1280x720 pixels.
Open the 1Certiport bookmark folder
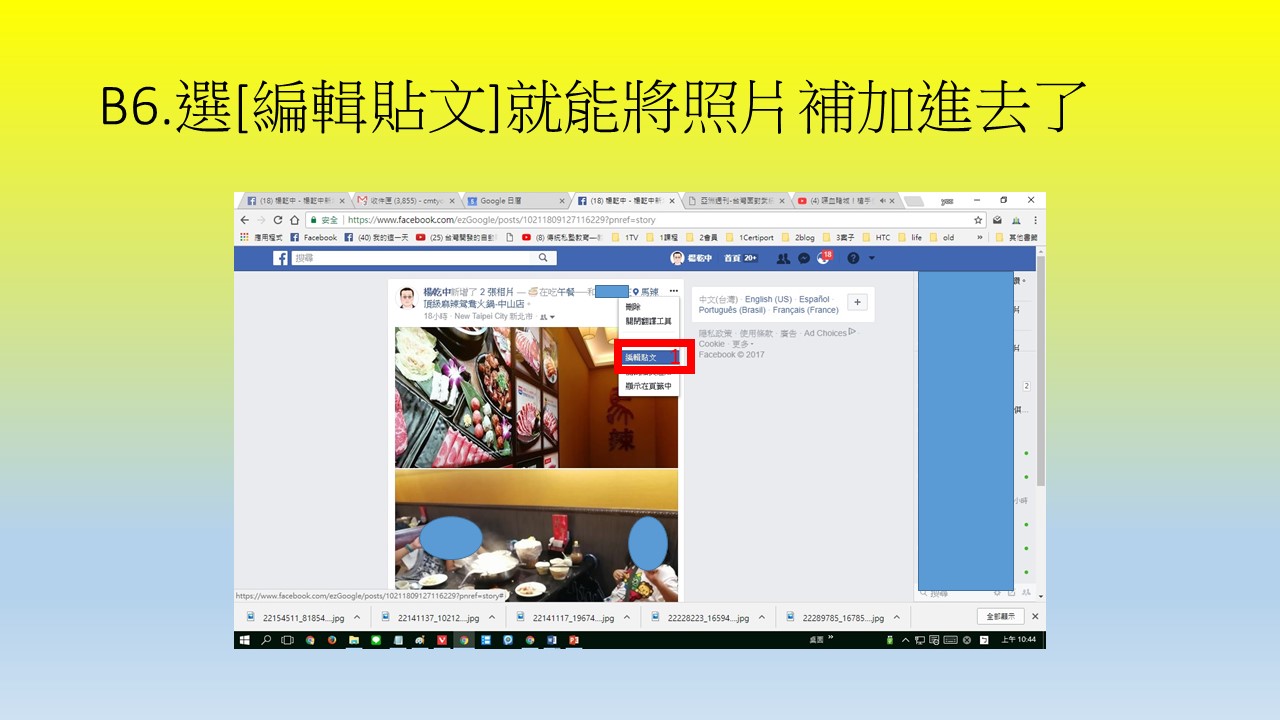749,238
